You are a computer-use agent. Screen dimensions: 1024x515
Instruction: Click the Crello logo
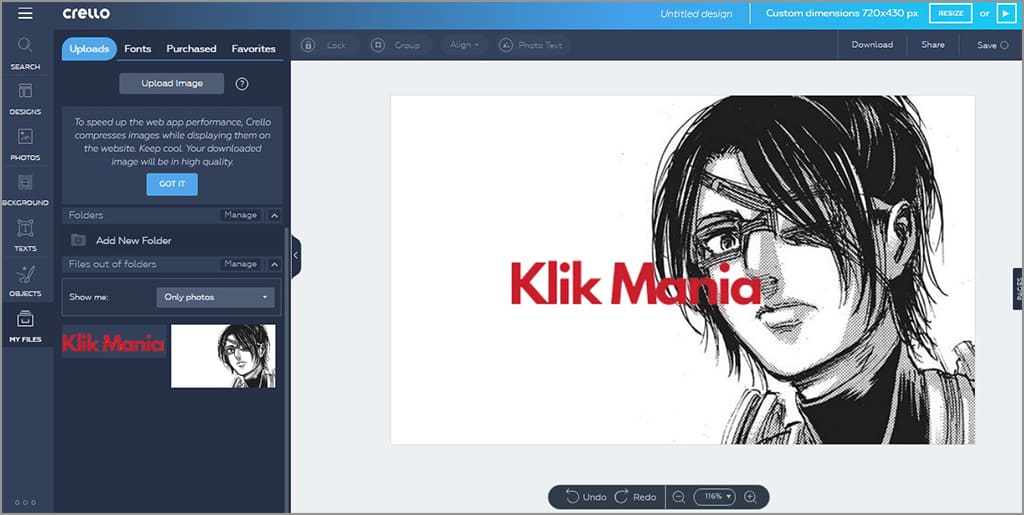(86, 13)
